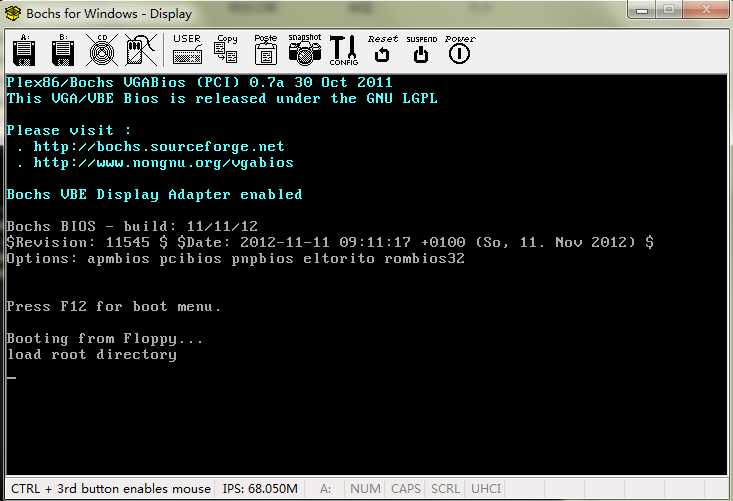This screenshot has height=501, width=733.
Task: Click the CAPS status indicator
Action: click(406, 489)
